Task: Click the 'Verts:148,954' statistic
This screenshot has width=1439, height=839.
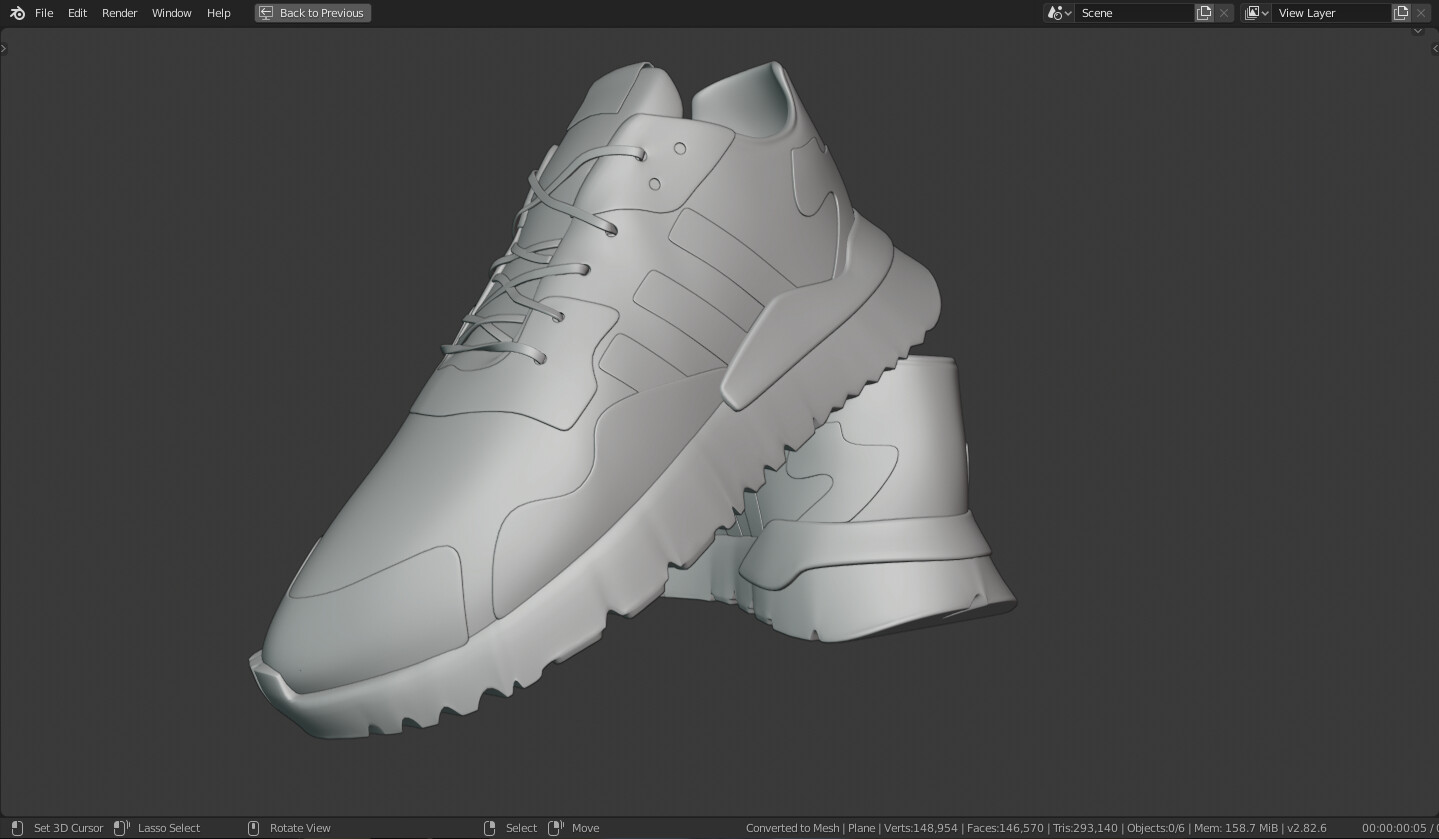Action: (x=921, y=828)
